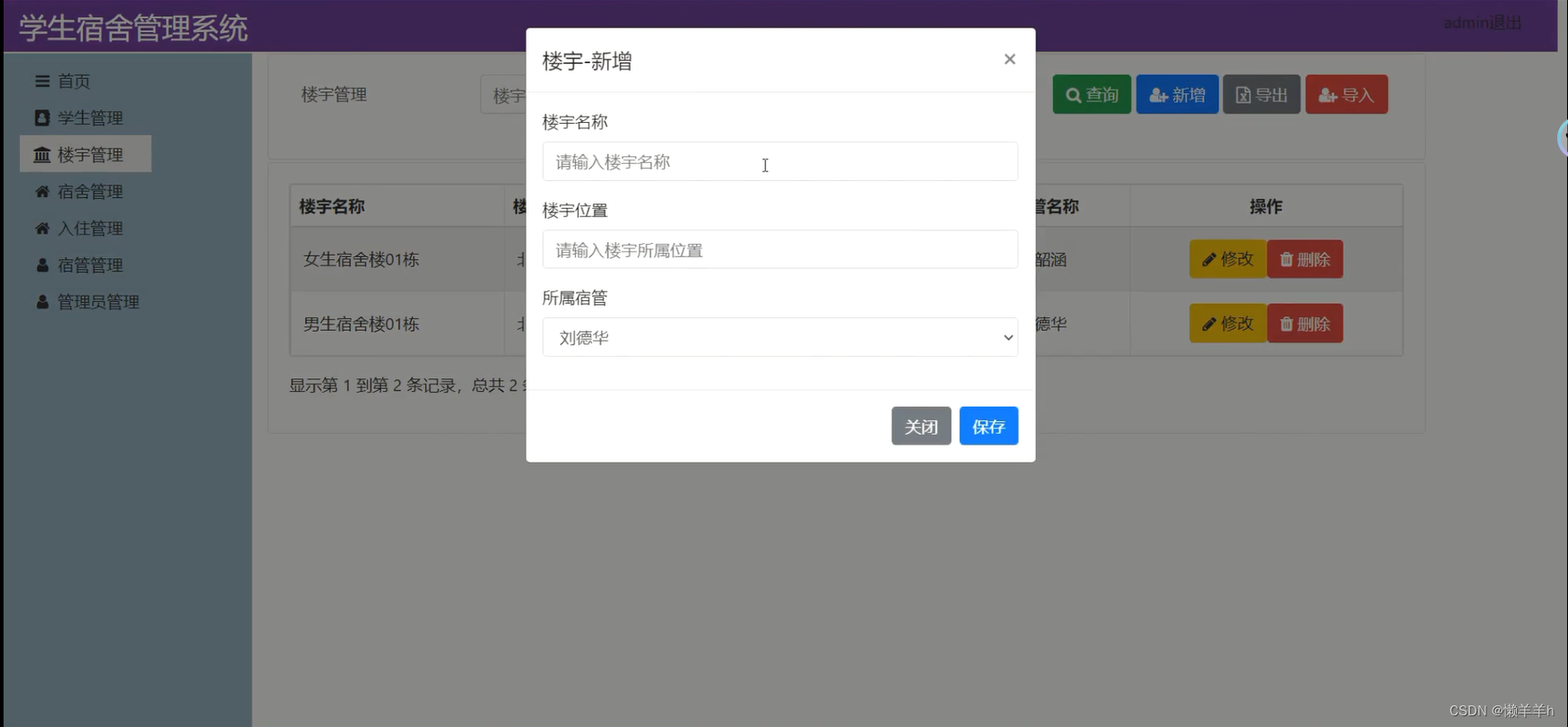Click the 入住管理 house icon
This screenshot has height=727, width=1568.
(42, 228)
